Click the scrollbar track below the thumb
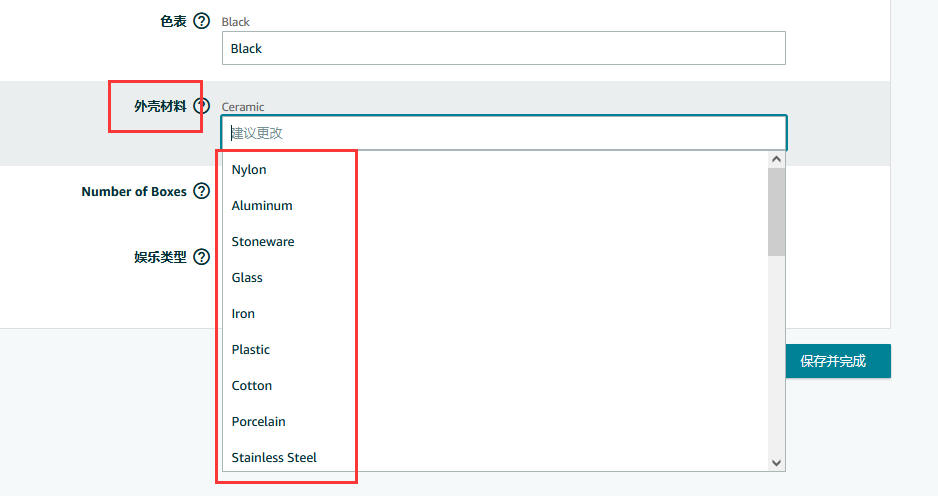This screenshot has width=938, height=496. point(776,360)
